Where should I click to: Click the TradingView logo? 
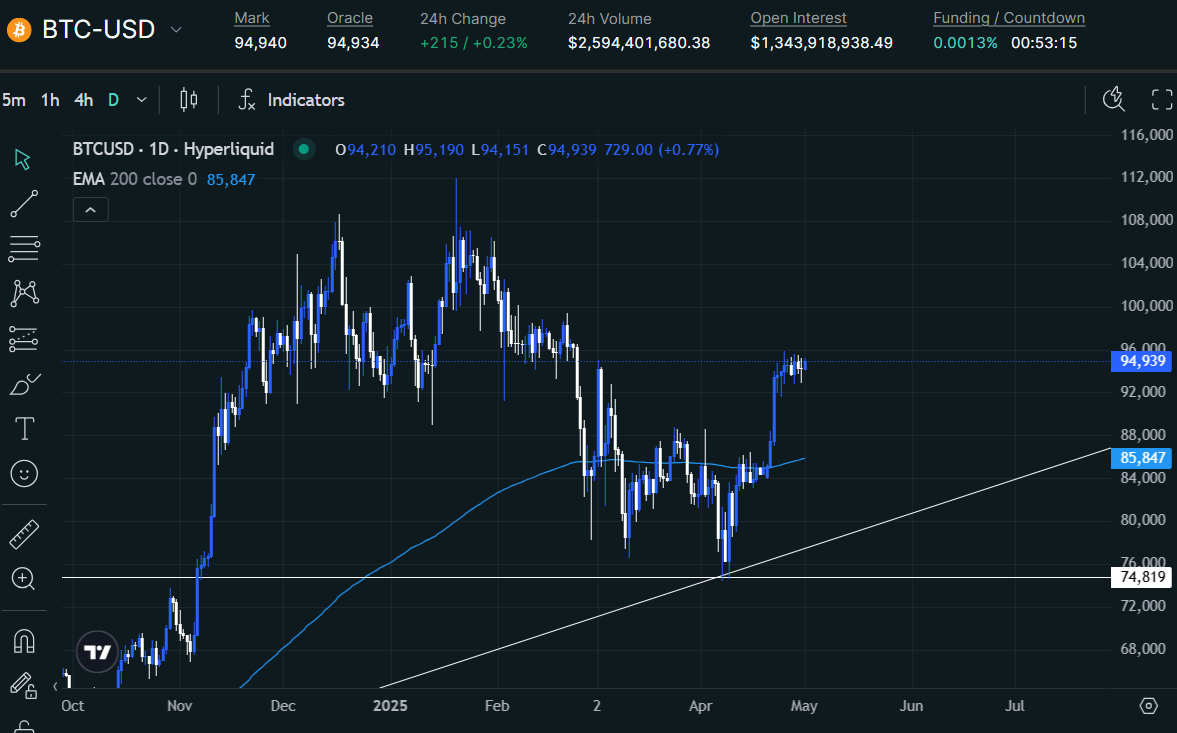(98, 651)
